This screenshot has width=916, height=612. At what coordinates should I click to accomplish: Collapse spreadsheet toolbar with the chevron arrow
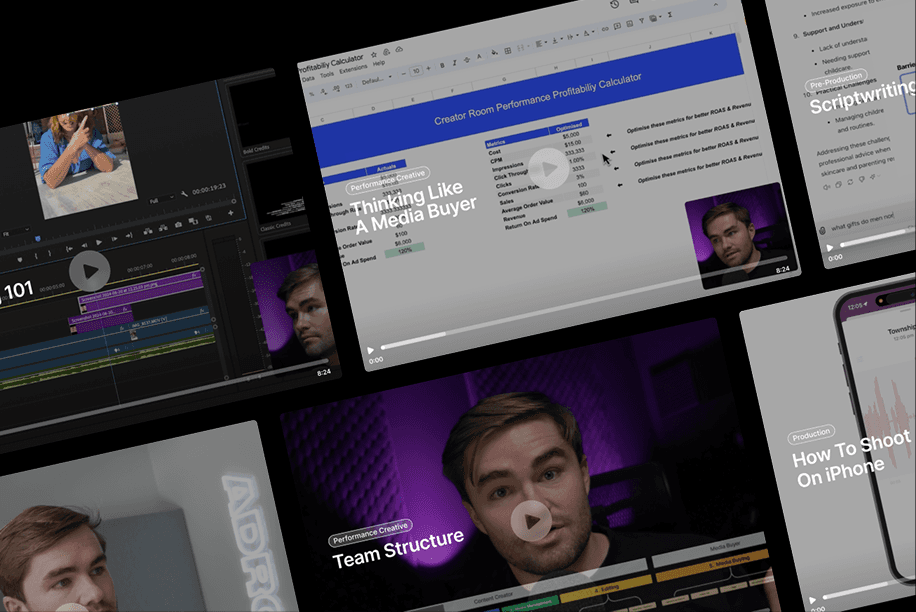point(716,4)
